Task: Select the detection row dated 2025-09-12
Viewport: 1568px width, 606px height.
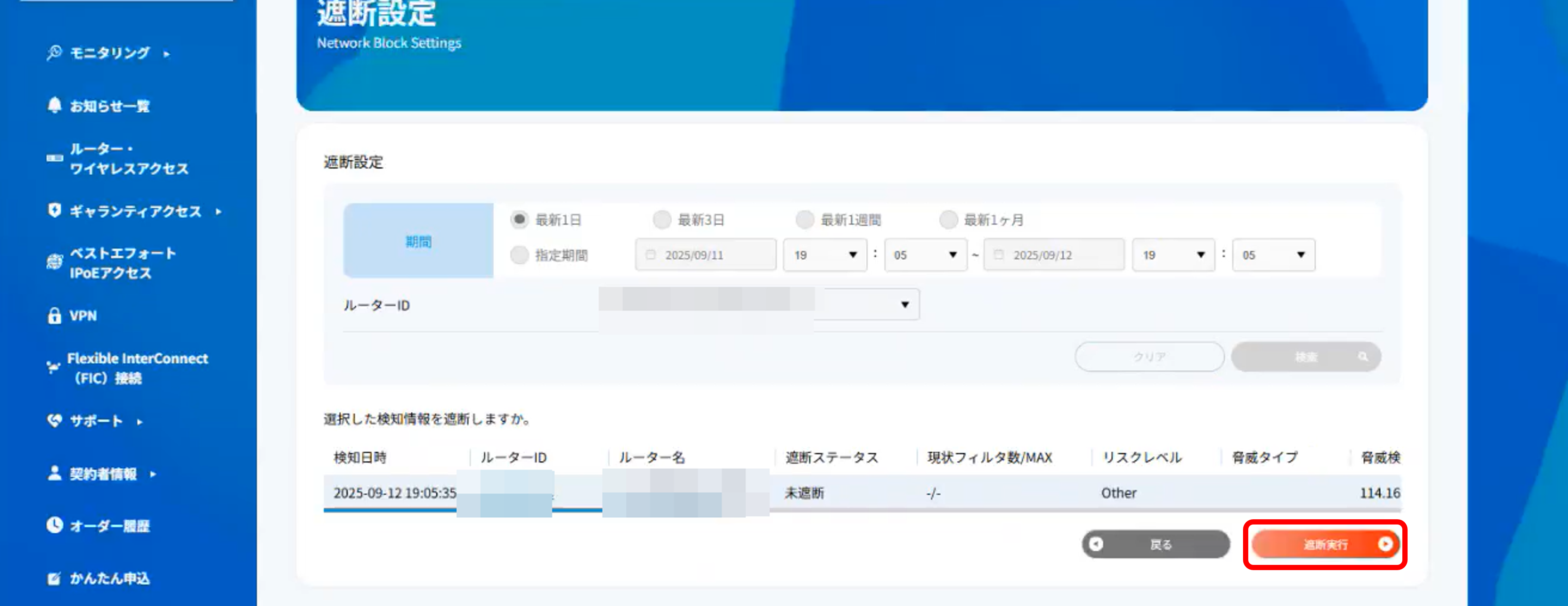Action: point(395,493)
